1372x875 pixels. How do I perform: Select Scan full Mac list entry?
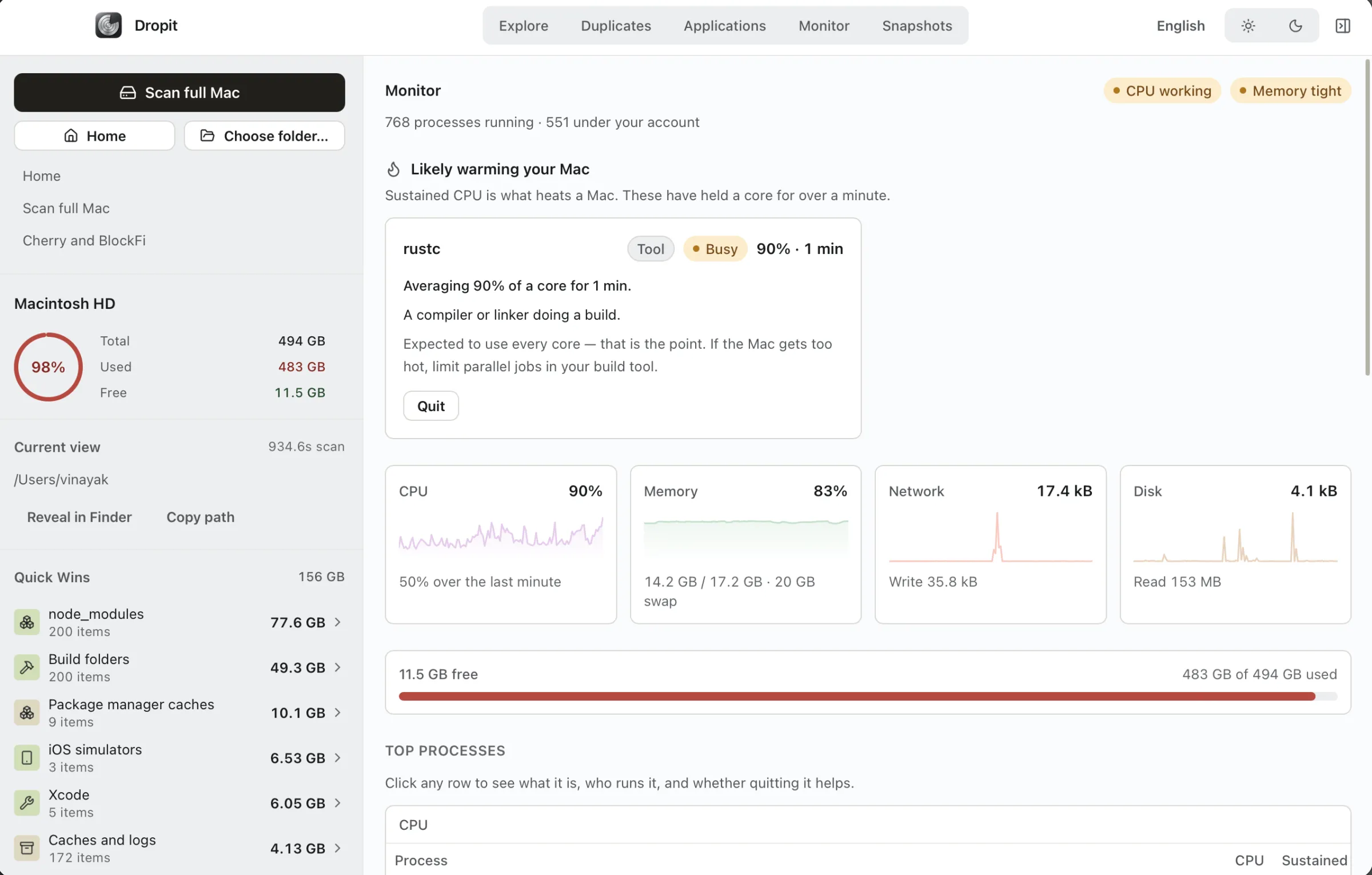[x=66, y=208]
